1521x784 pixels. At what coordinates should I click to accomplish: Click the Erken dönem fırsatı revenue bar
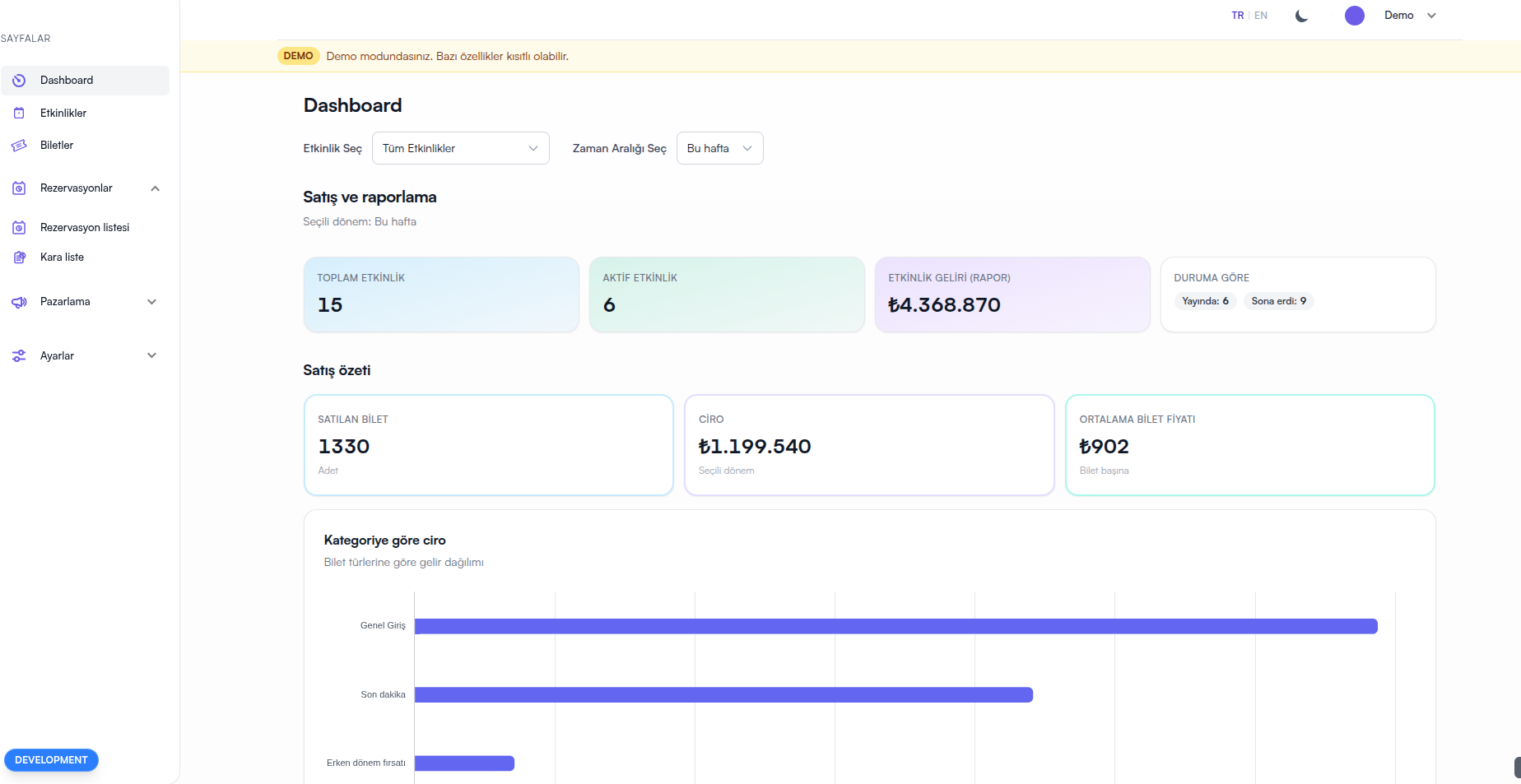(x=464, y=763)
